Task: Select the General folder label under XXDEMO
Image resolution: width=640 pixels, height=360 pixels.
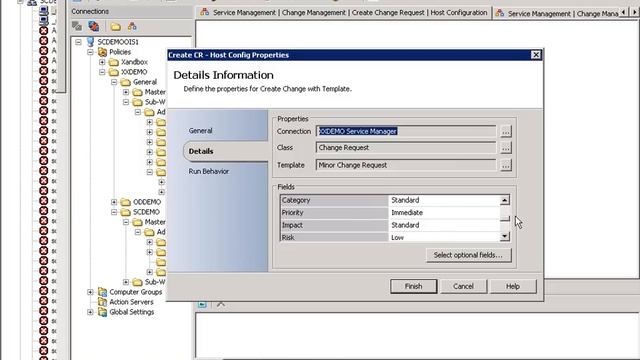Action: (x=144, y=82)
